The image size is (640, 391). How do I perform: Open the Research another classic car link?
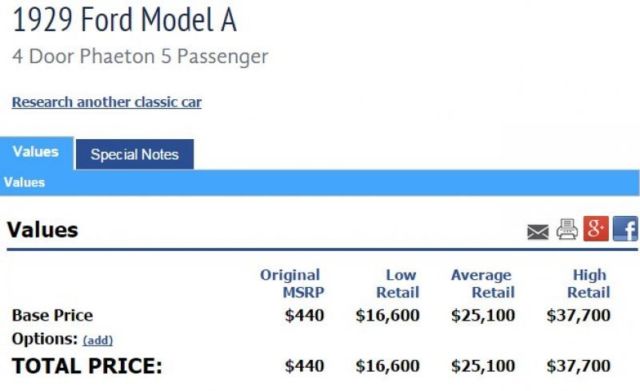[x=107, y=102]
